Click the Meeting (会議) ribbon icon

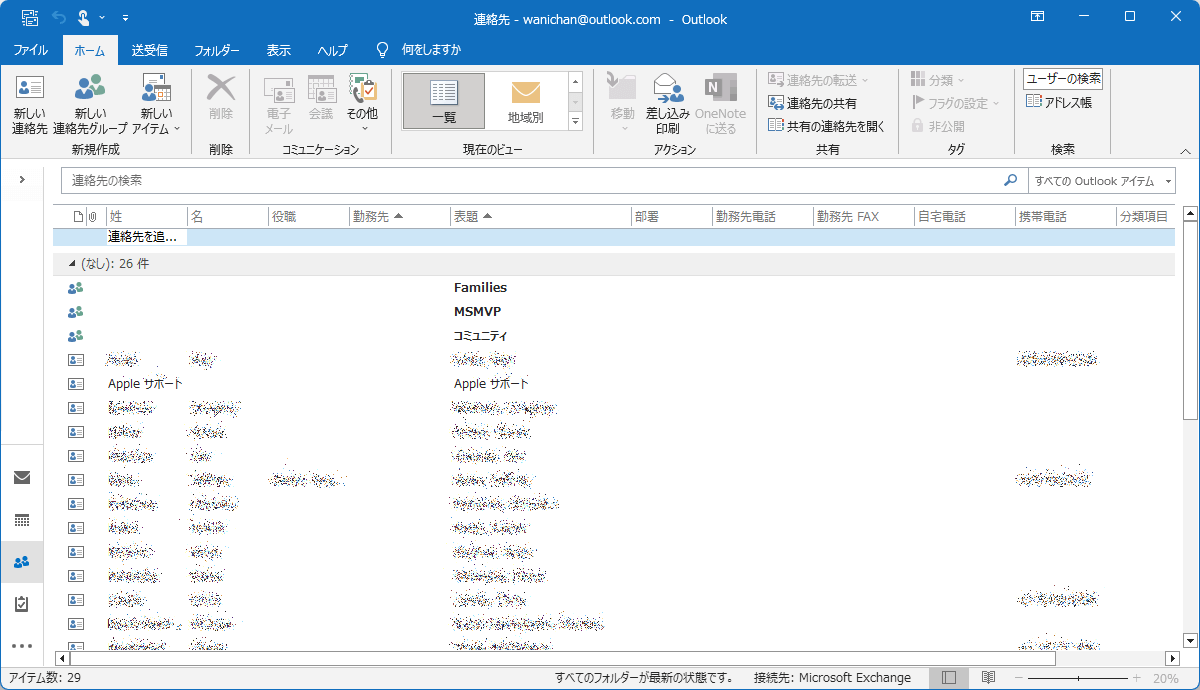coord(321,99)
